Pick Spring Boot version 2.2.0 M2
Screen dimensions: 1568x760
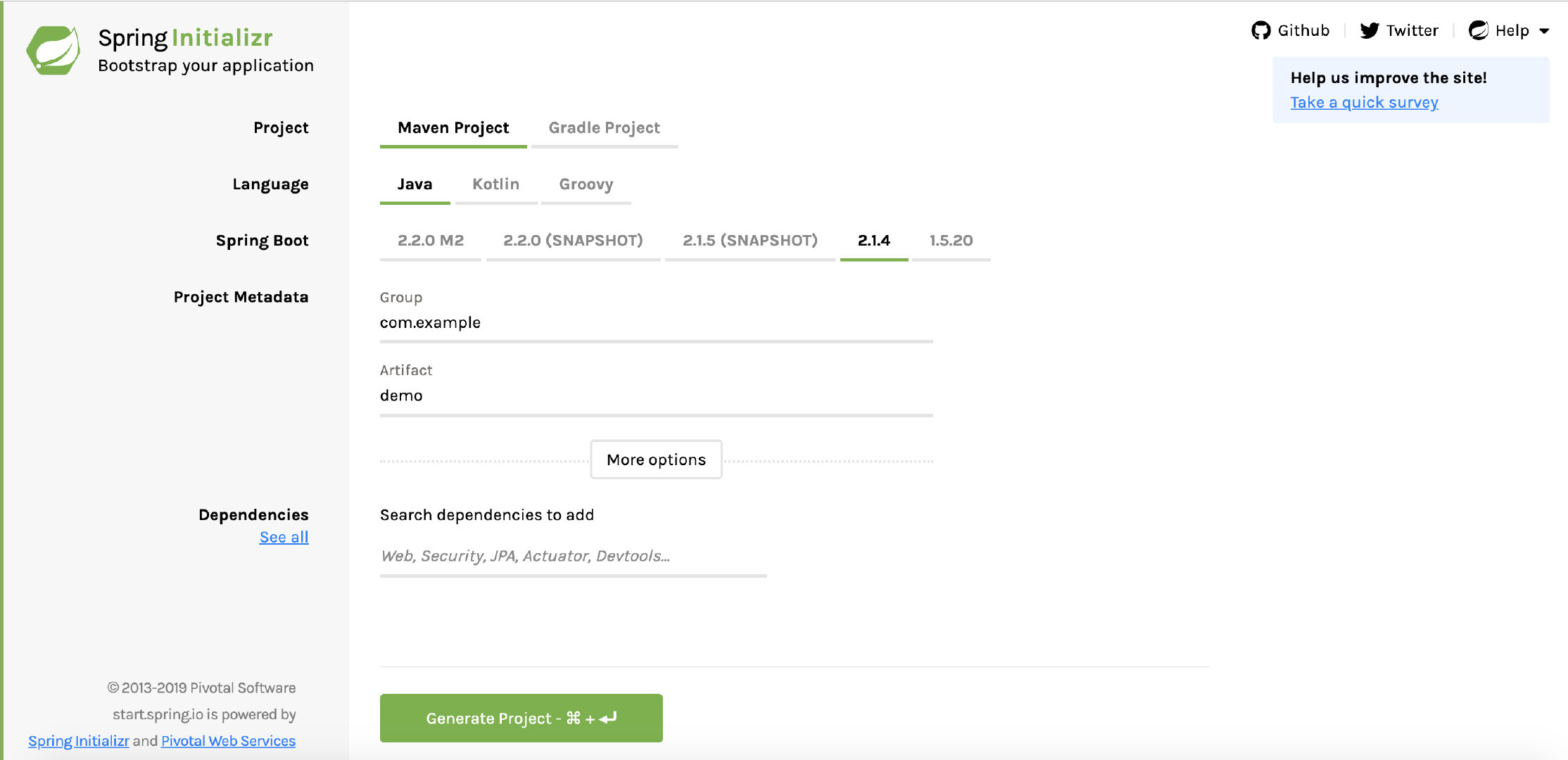pos(430,241)
